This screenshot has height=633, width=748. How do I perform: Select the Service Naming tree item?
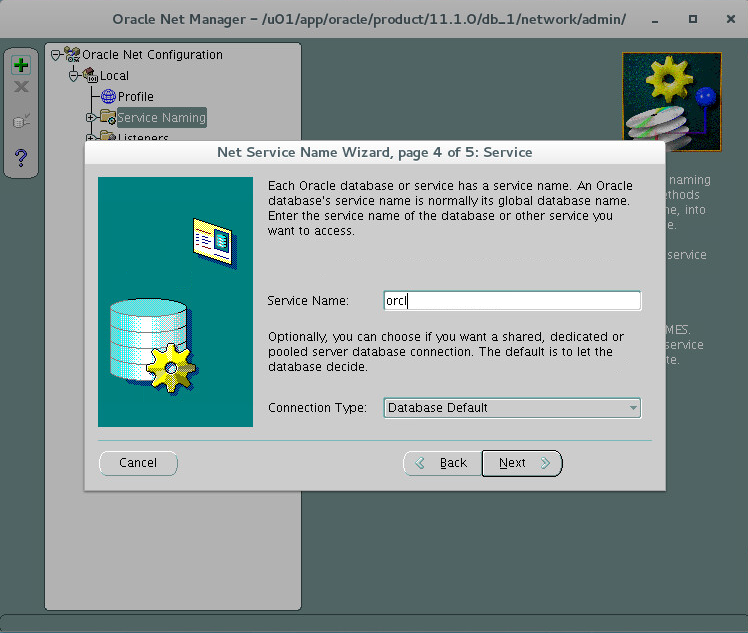pyautogui.click(x=162, y=117)
